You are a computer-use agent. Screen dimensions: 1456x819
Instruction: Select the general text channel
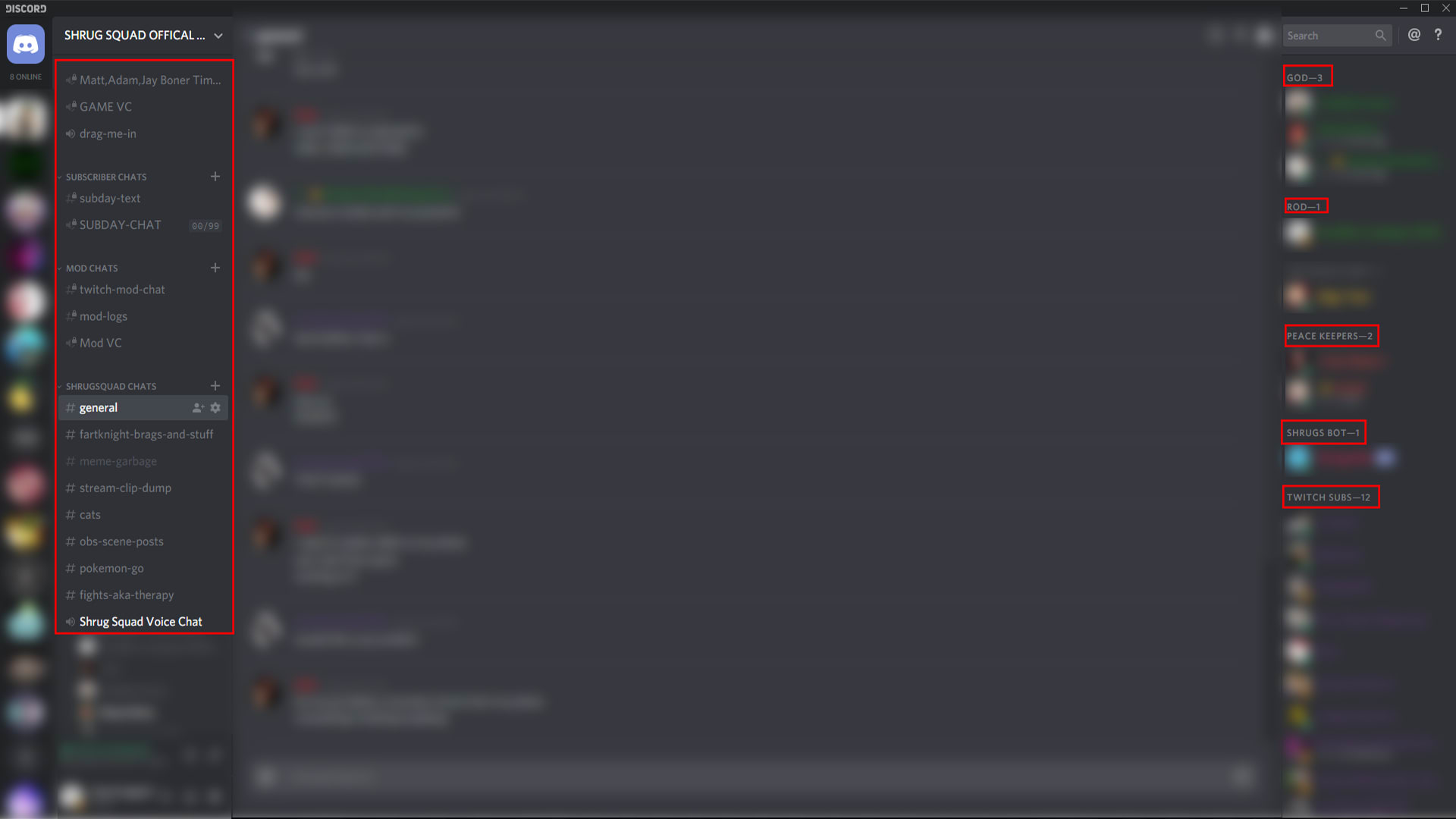tap(98, 407)
